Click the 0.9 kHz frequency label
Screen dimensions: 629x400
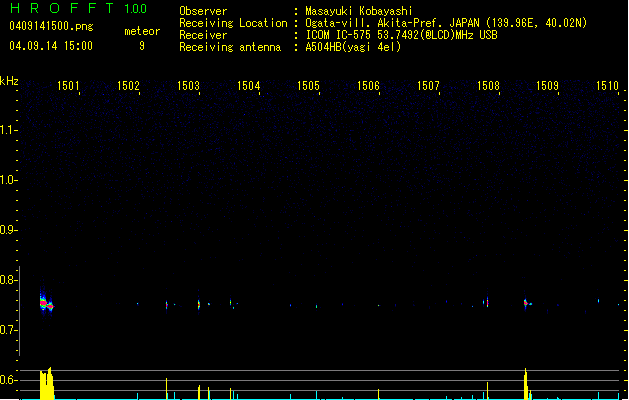click(7, 230)
